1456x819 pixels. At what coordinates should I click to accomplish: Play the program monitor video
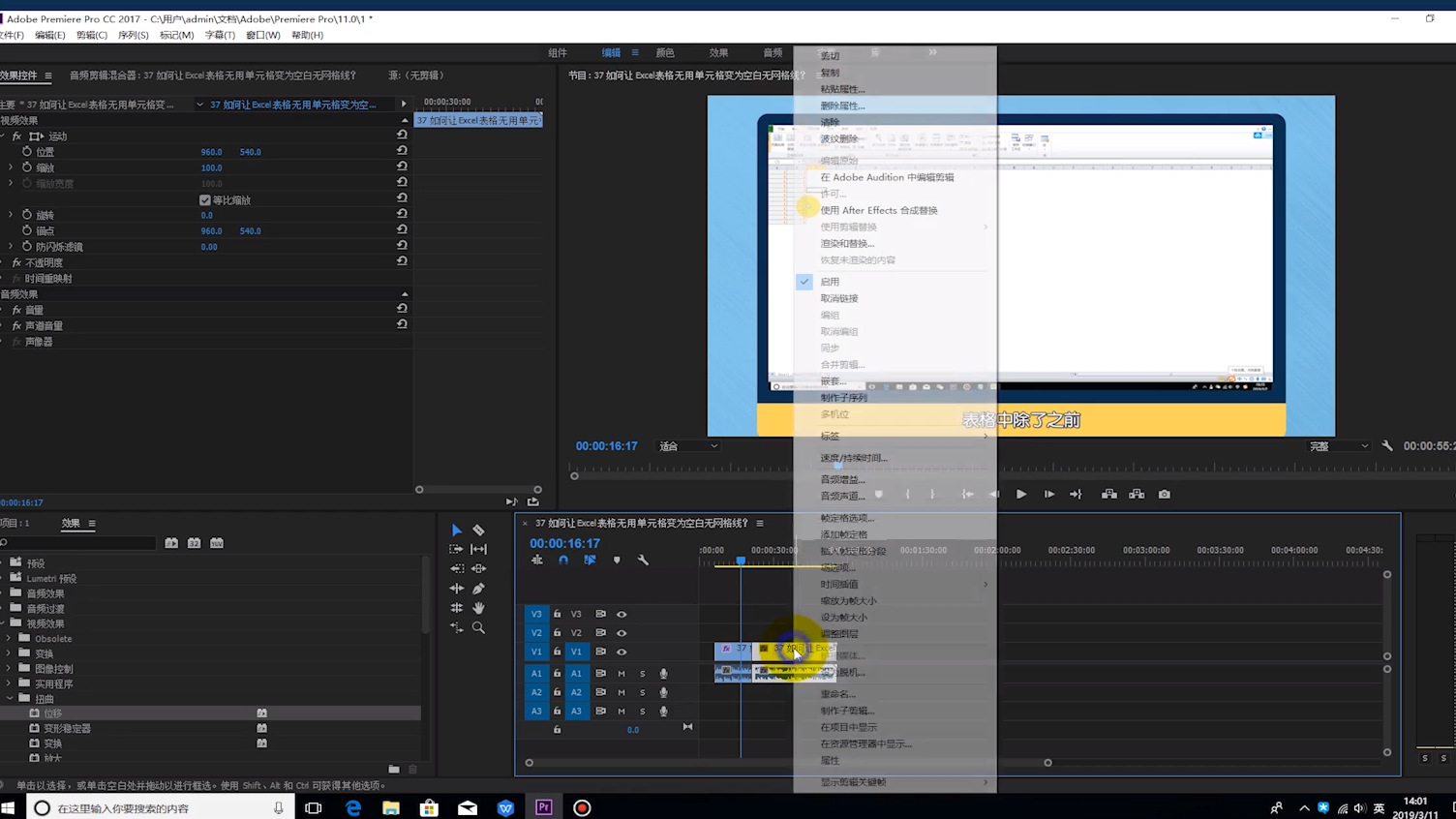tap(1021, 495)
